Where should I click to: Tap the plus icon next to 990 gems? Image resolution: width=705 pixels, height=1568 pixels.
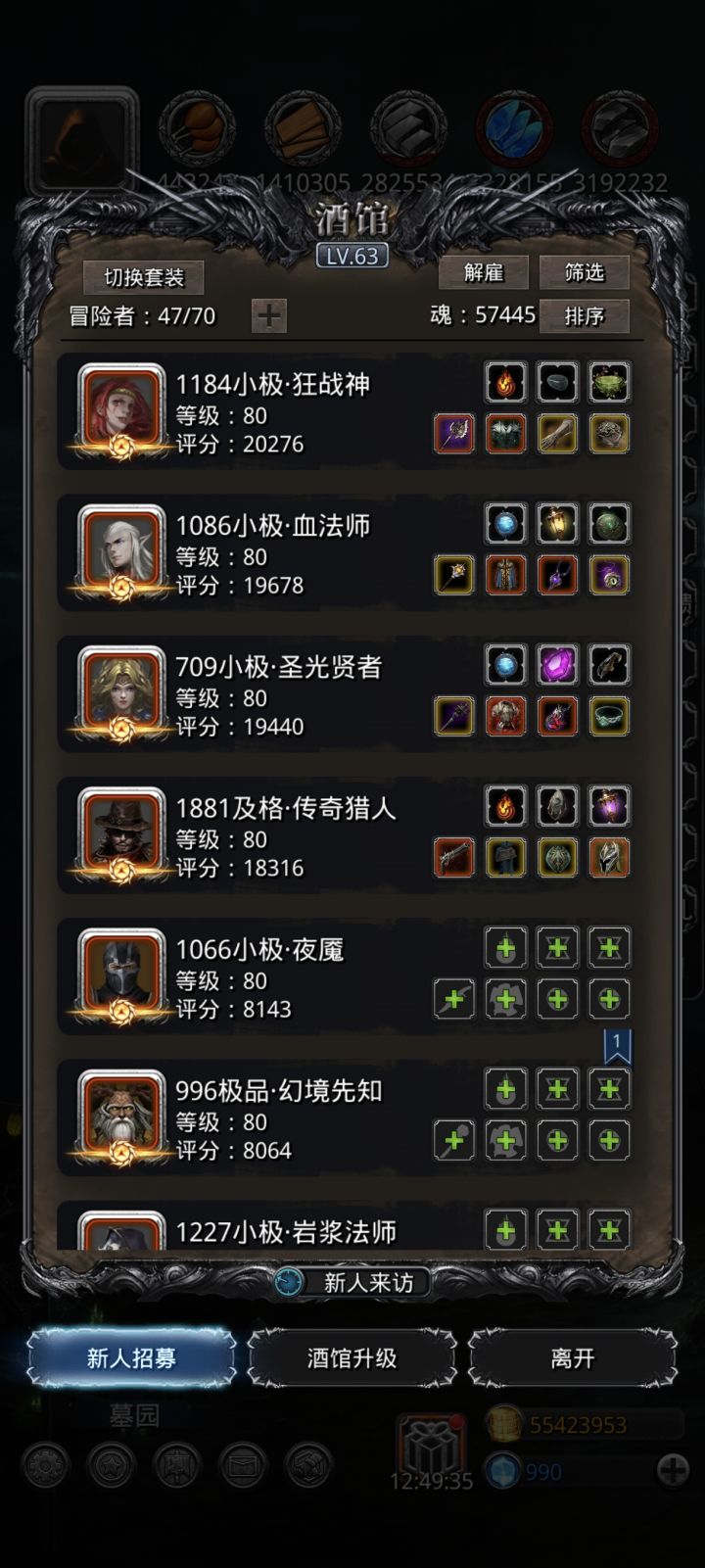pos(673,1470)
